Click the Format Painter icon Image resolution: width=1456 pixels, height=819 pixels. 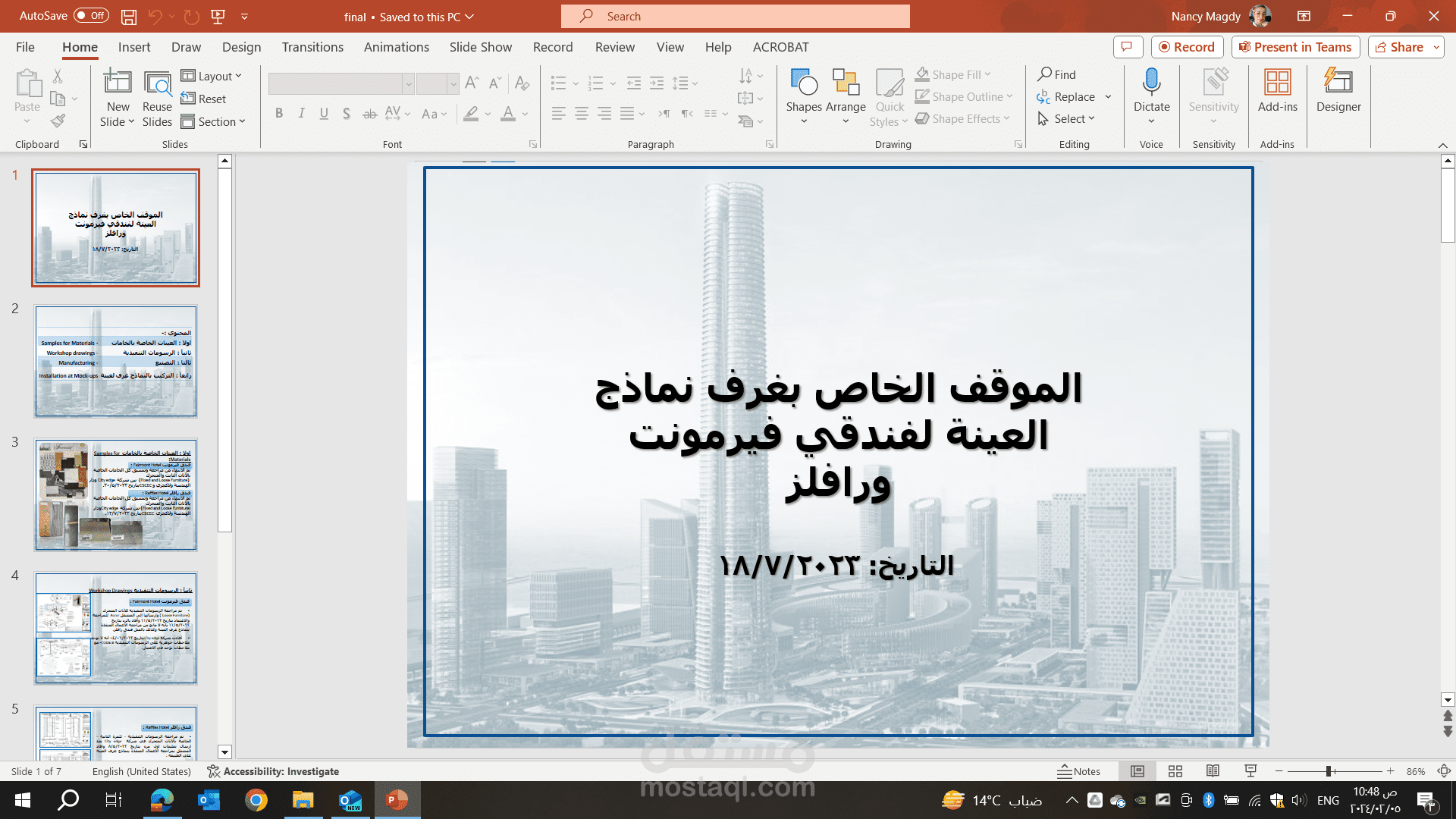tap(58, 121)
